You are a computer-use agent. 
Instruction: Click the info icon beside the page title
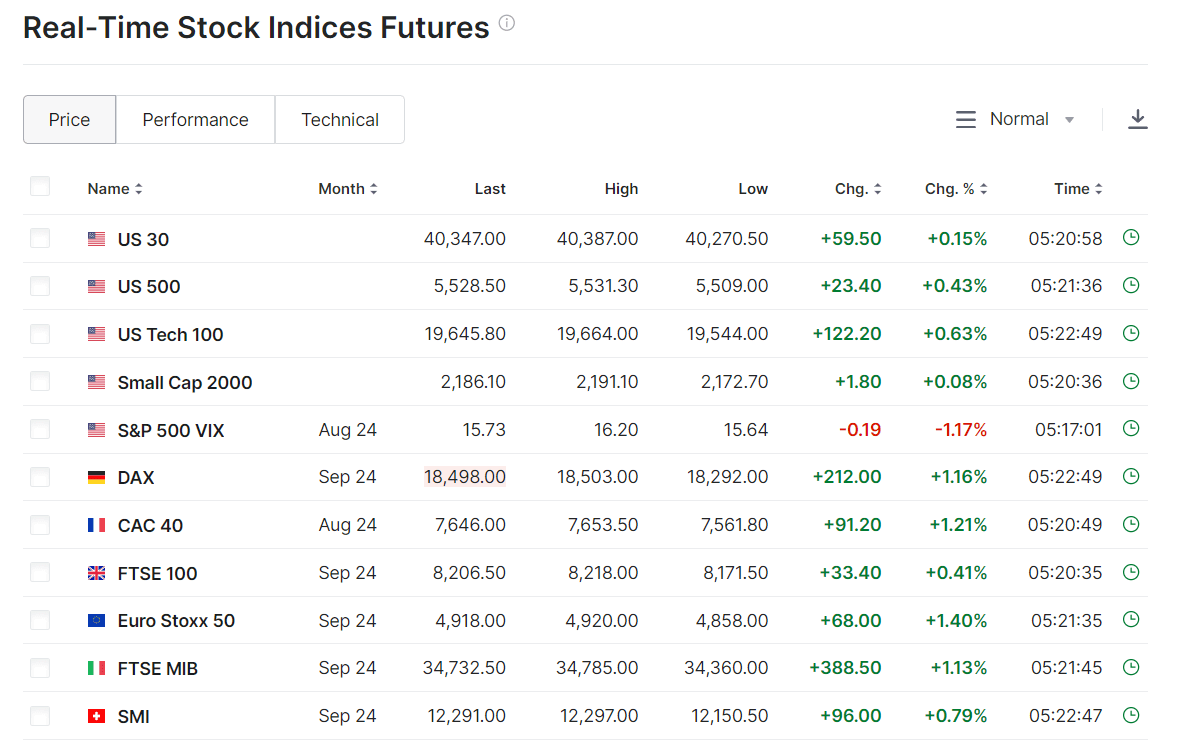(507, 23)
